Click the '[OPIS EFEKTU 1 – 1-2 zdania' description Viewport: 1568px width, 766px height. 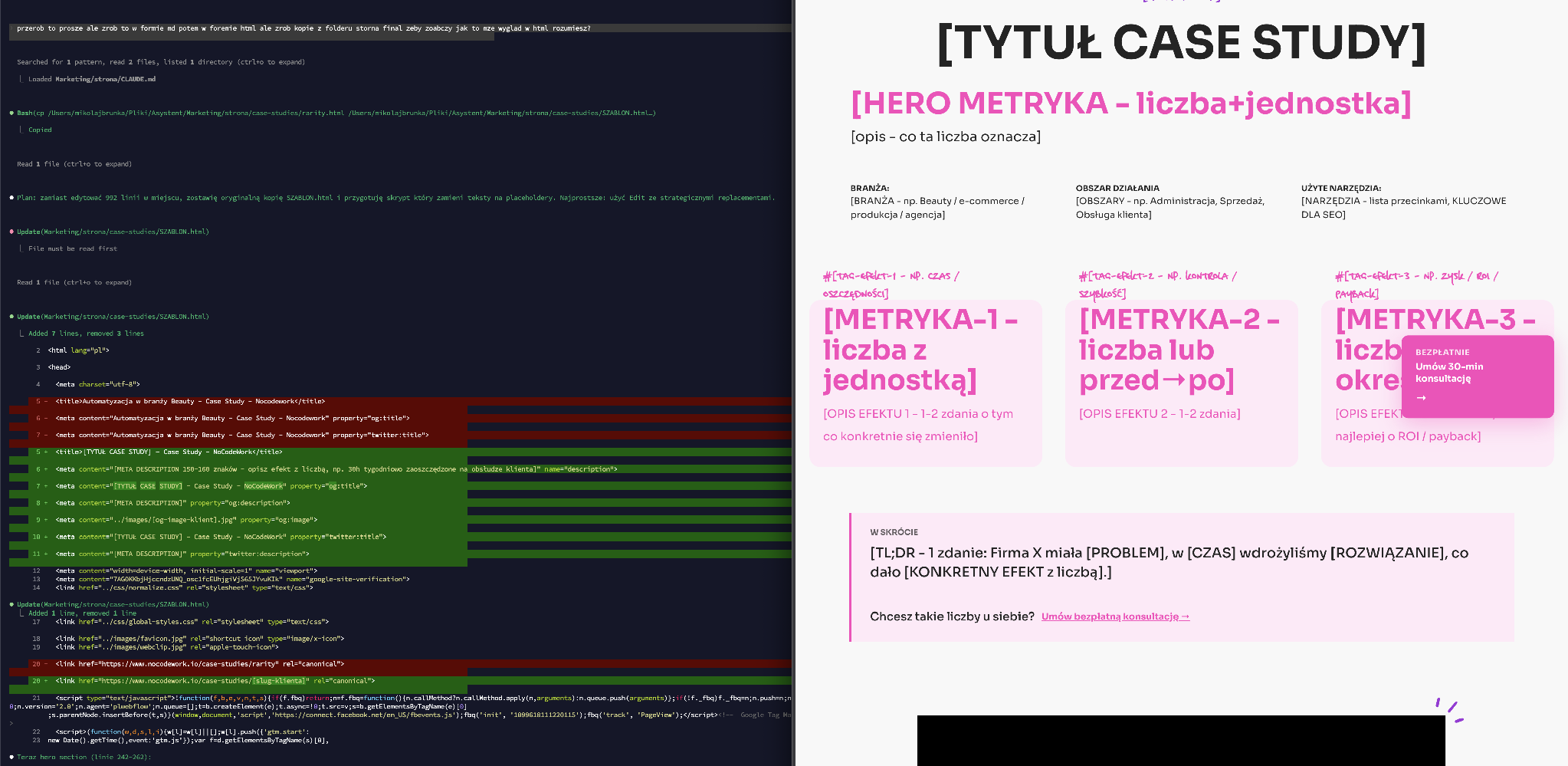(918, 425)
